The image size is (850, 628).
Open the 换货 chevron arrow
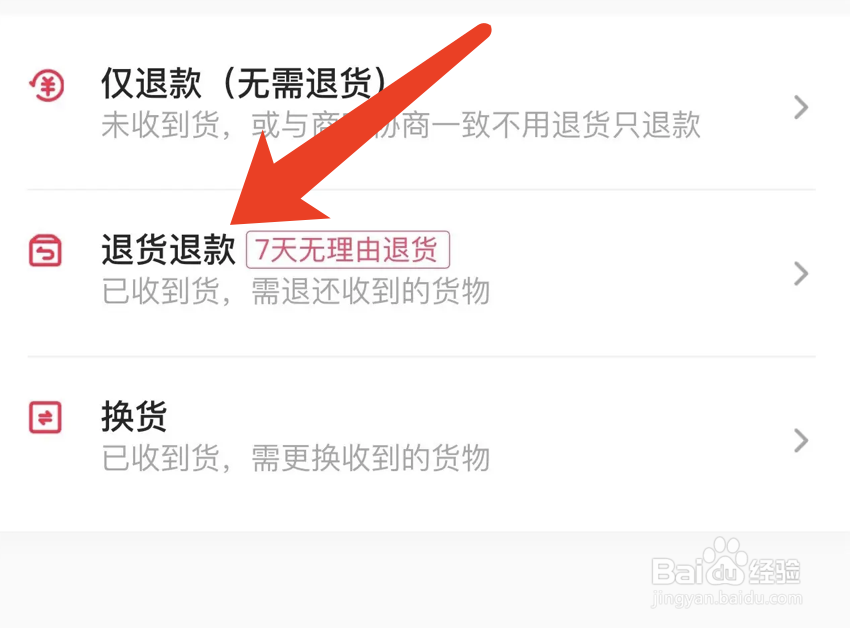coord(801,440)
